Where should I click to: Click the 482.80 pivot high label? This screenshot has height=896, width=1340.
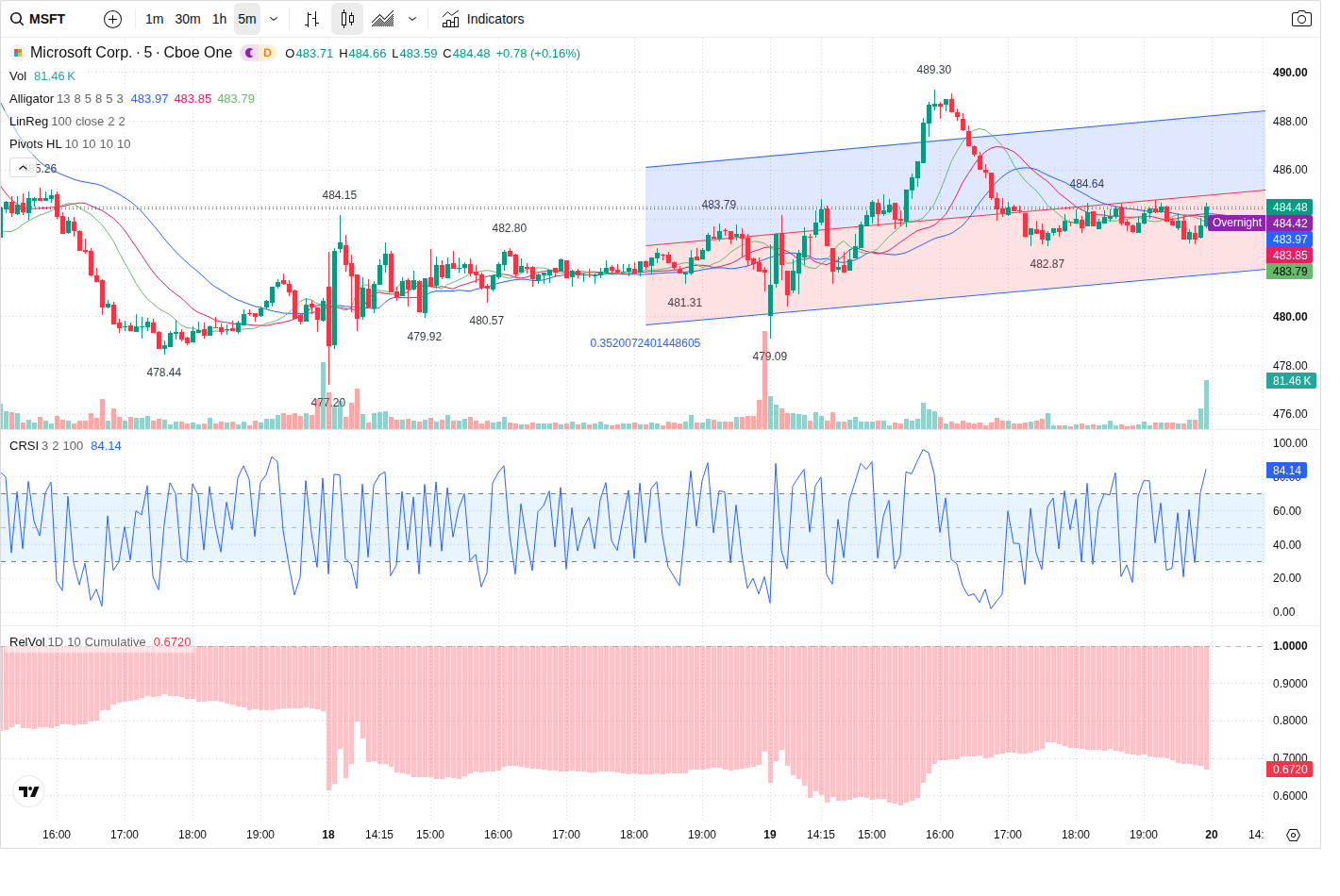(x=509, y=228)
